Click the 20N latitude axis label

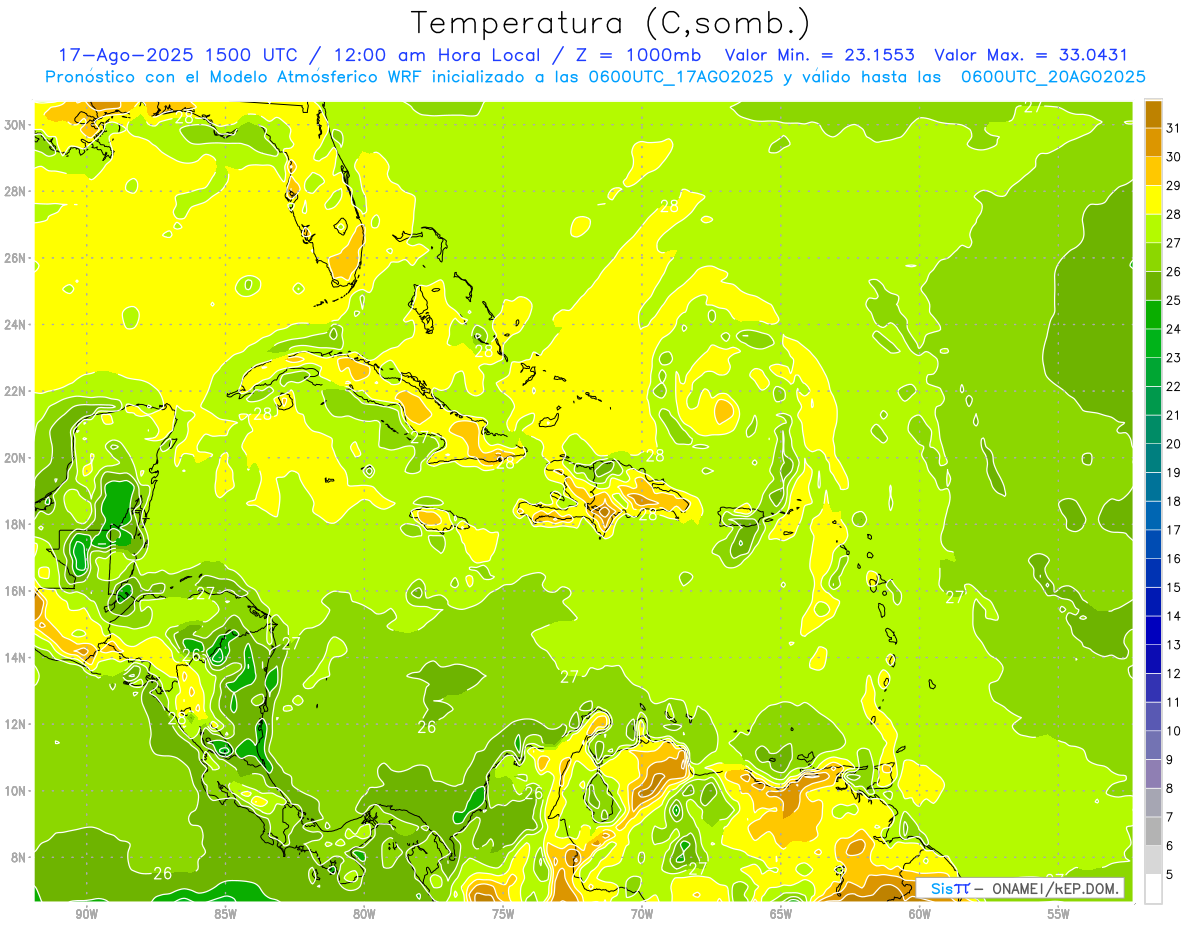pyautogui.click(x=17, y=457)
